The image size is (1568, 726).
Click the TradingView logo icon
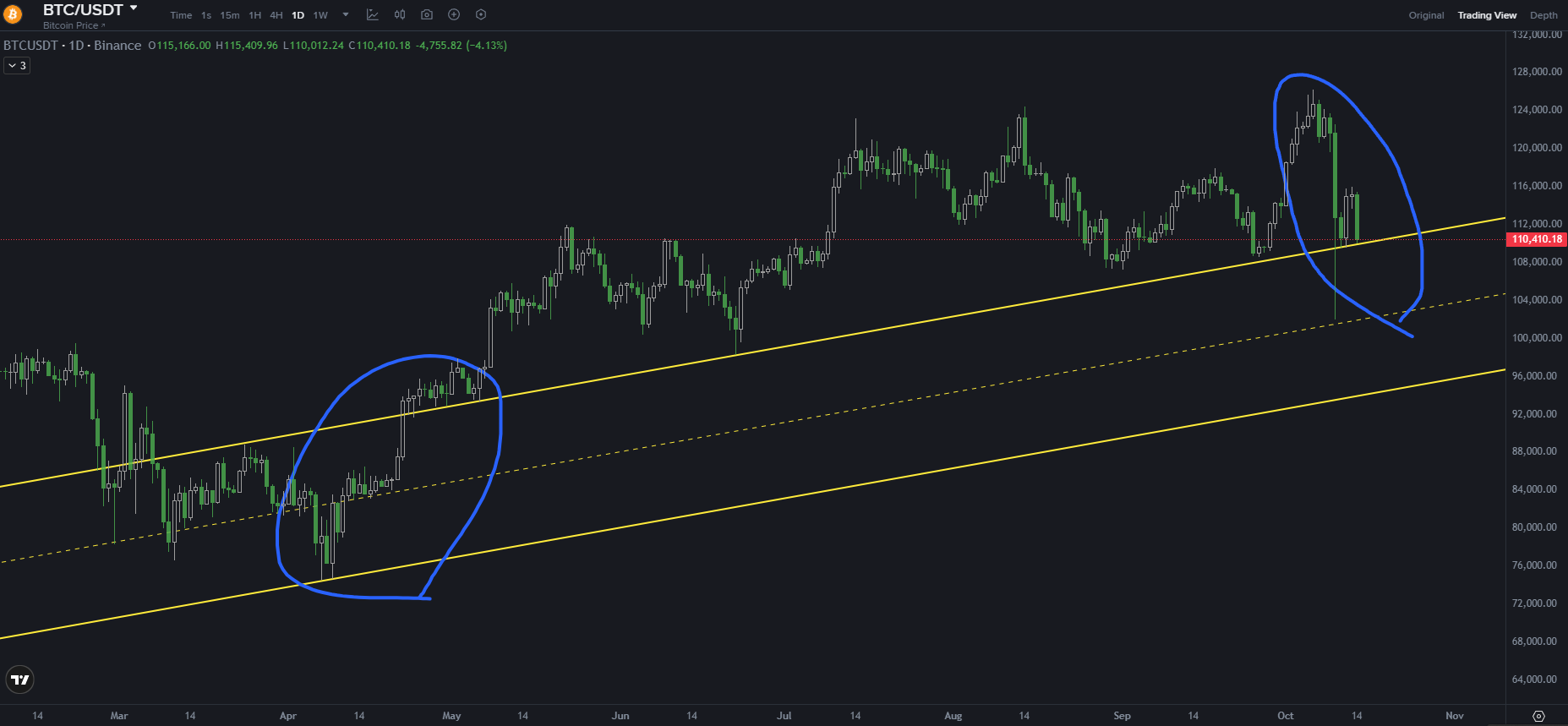pos(20,680)
